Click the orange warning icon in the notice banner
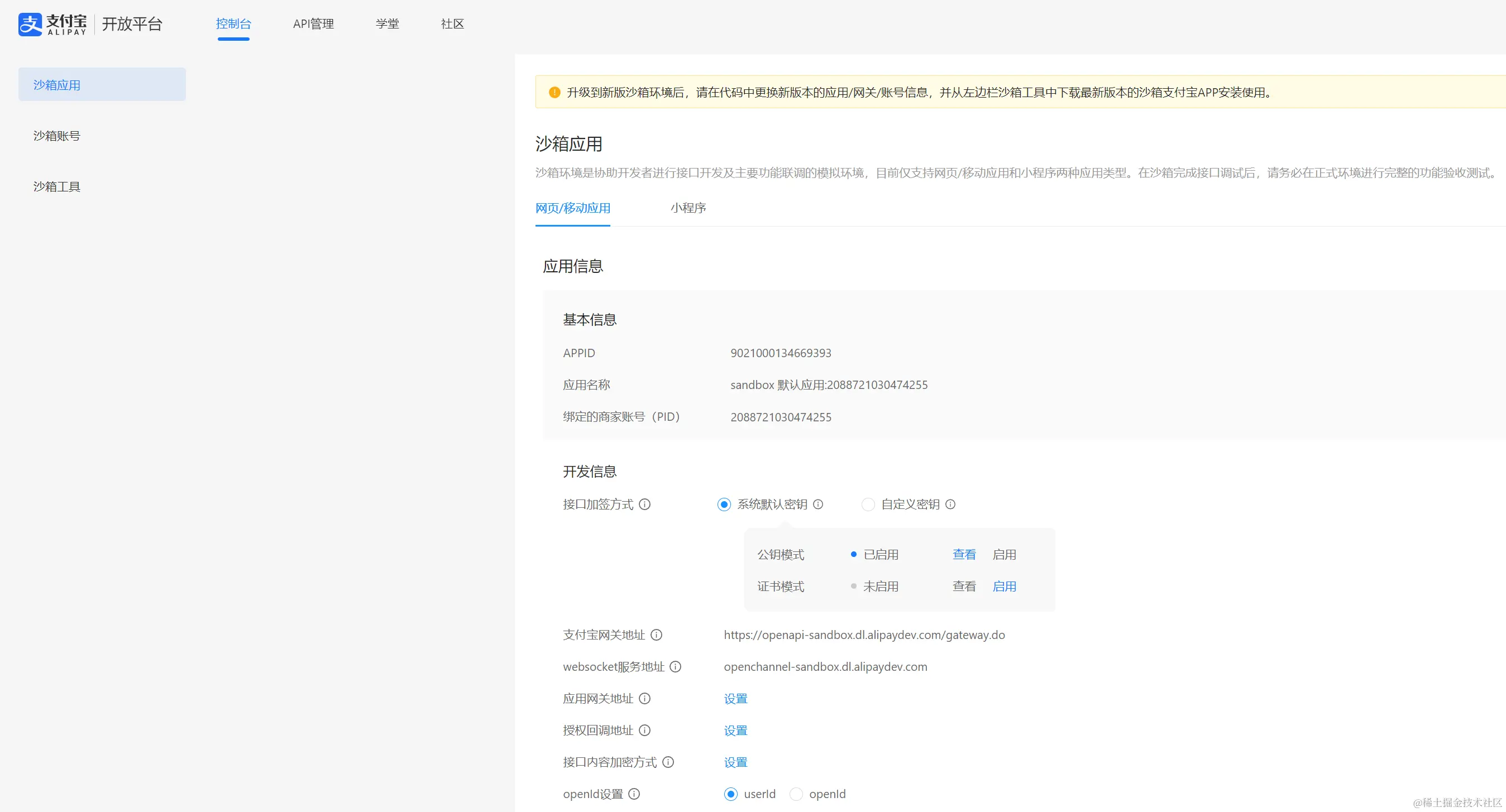Image resolution: width=1506 pixels, height=812 pixels. point(554,92)
